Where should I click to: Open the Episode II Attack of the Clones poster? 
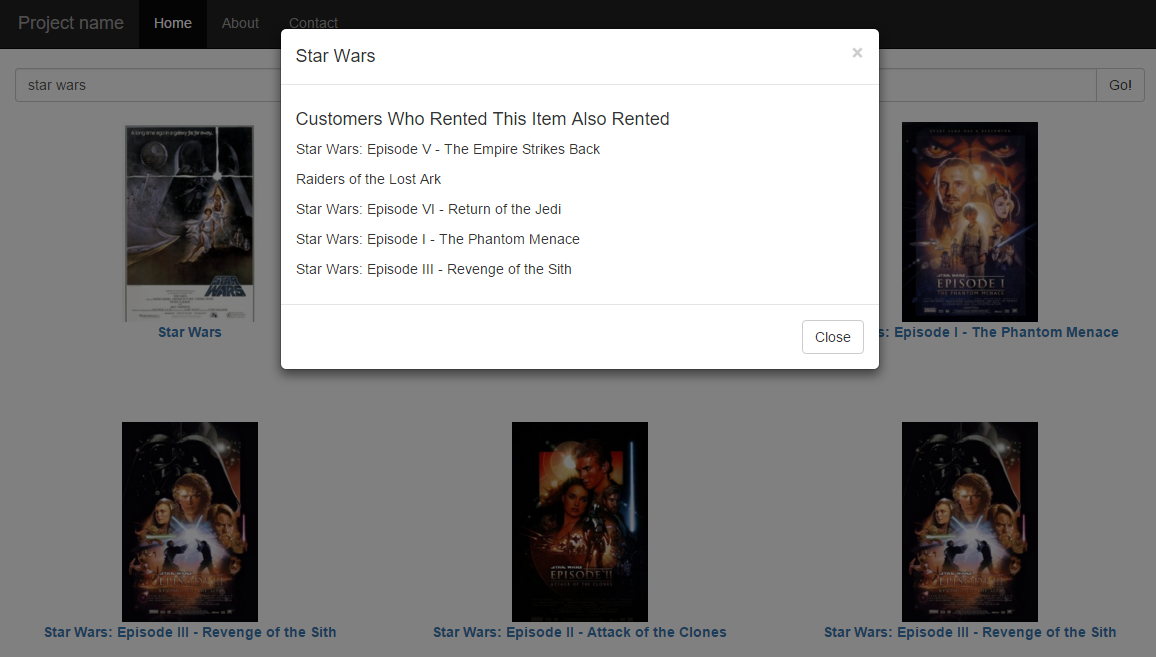(x=579, y=522)
